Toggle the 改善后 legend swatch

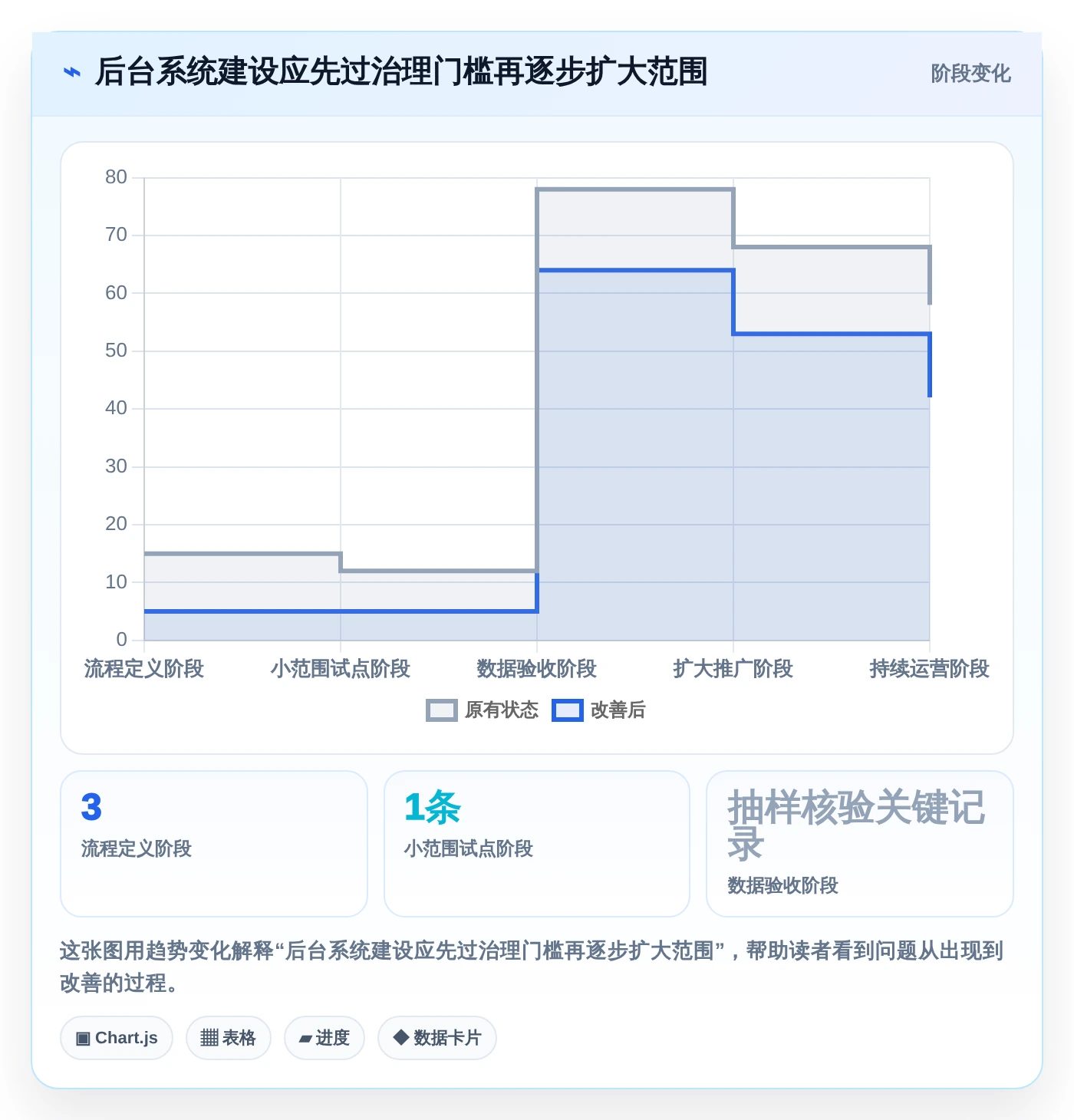568,710
